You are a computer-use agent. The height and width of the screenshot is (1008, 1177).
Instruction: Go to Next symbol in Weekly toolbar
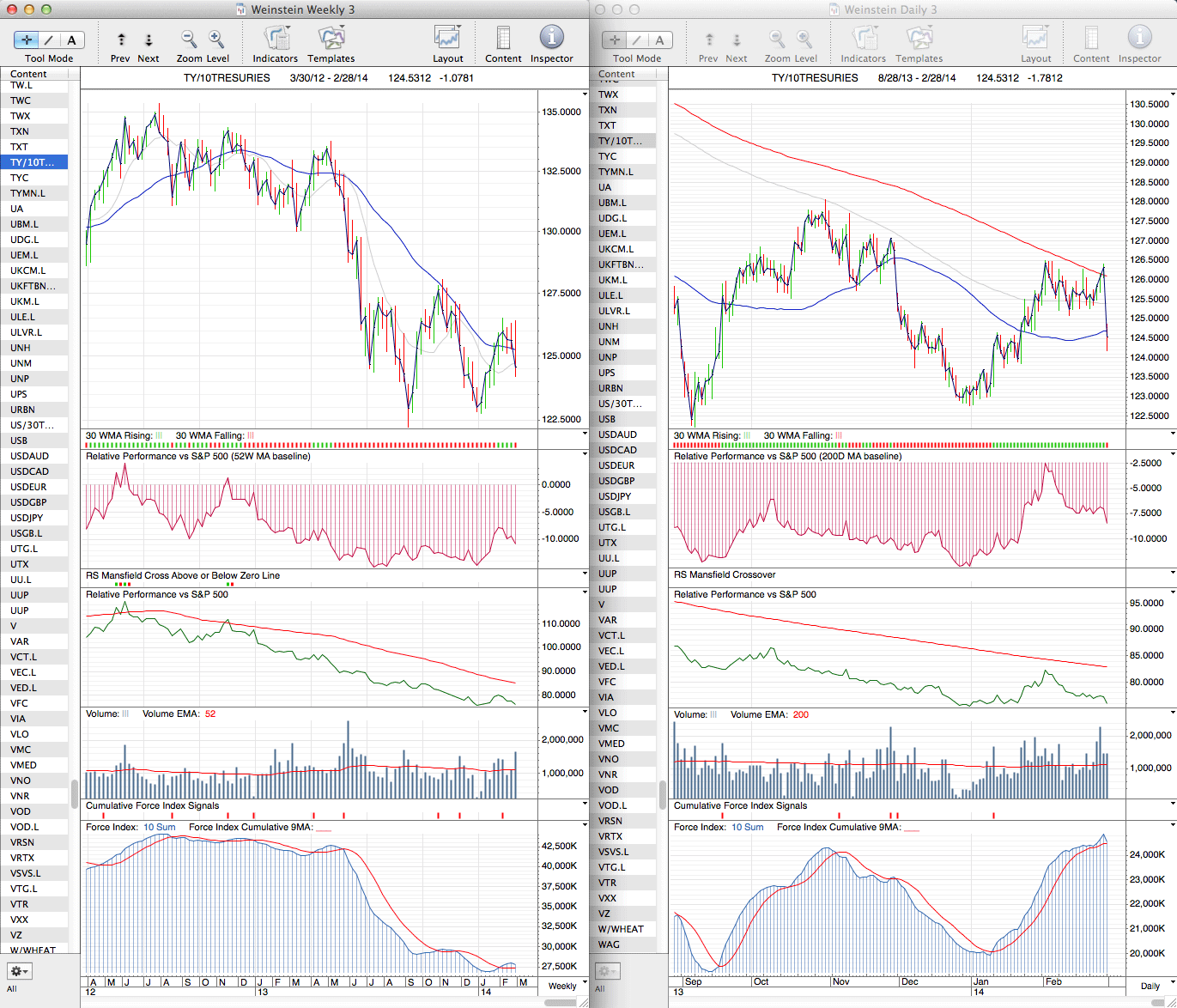149,39
